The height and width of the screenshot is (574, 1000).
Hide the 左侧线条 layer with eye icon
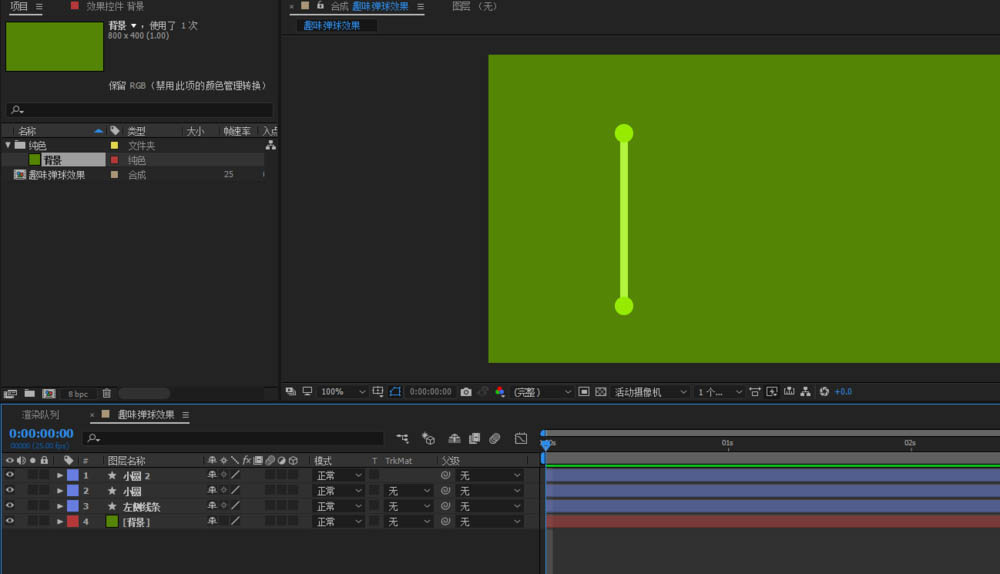pos(10,505)
